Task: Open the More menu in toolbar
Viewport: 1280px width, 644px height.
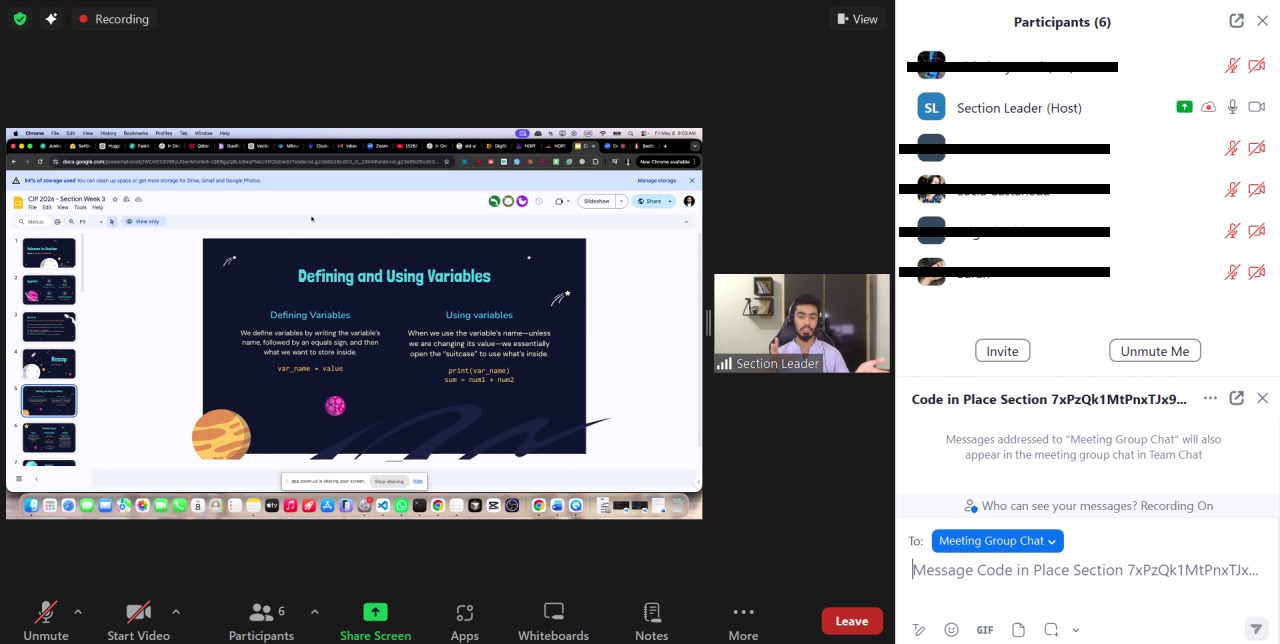Action: pyautogui.click(x=743, y=621)
